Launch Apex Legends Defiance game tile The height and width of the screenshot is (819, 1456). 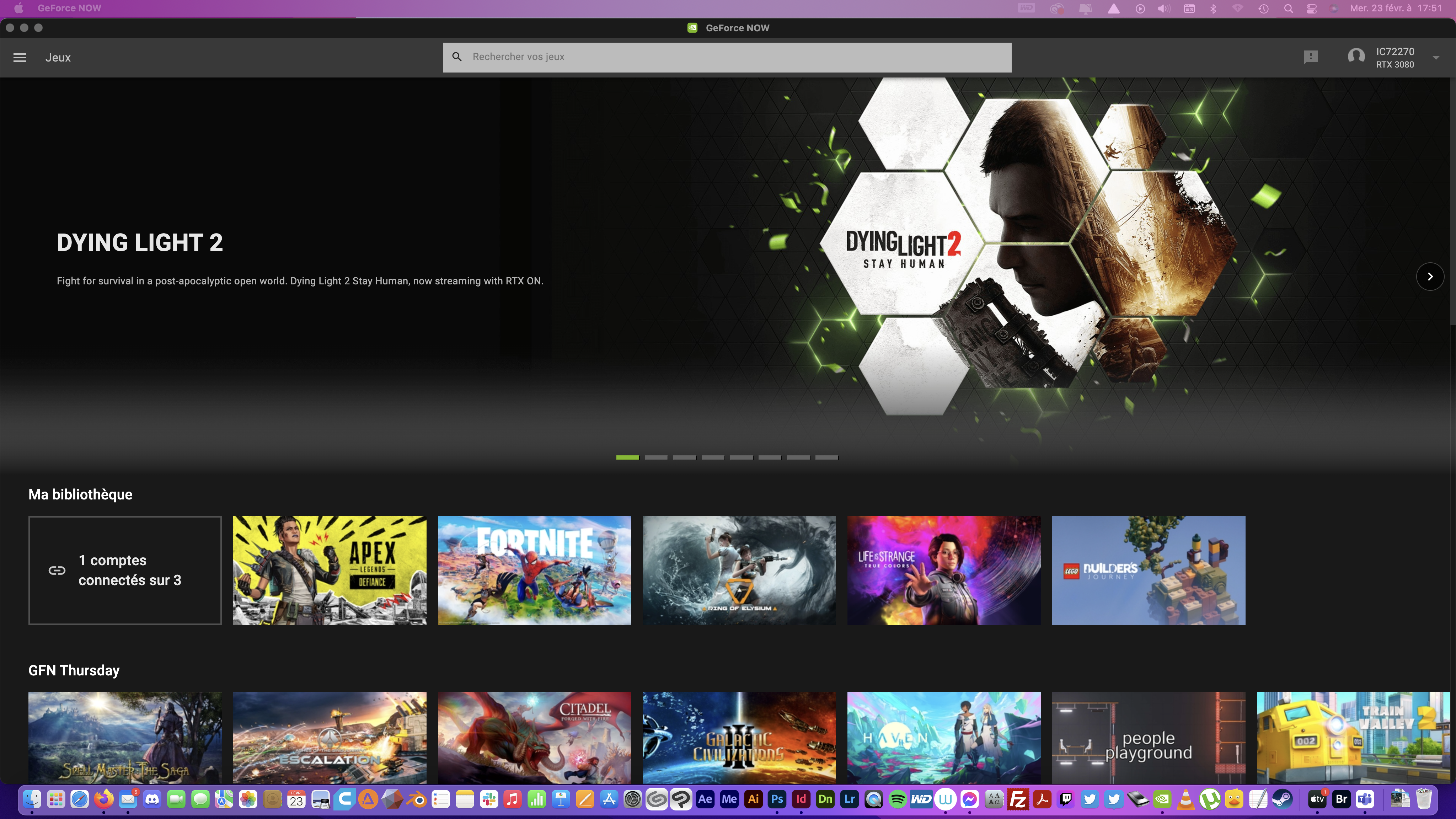[x=330, y=570]
